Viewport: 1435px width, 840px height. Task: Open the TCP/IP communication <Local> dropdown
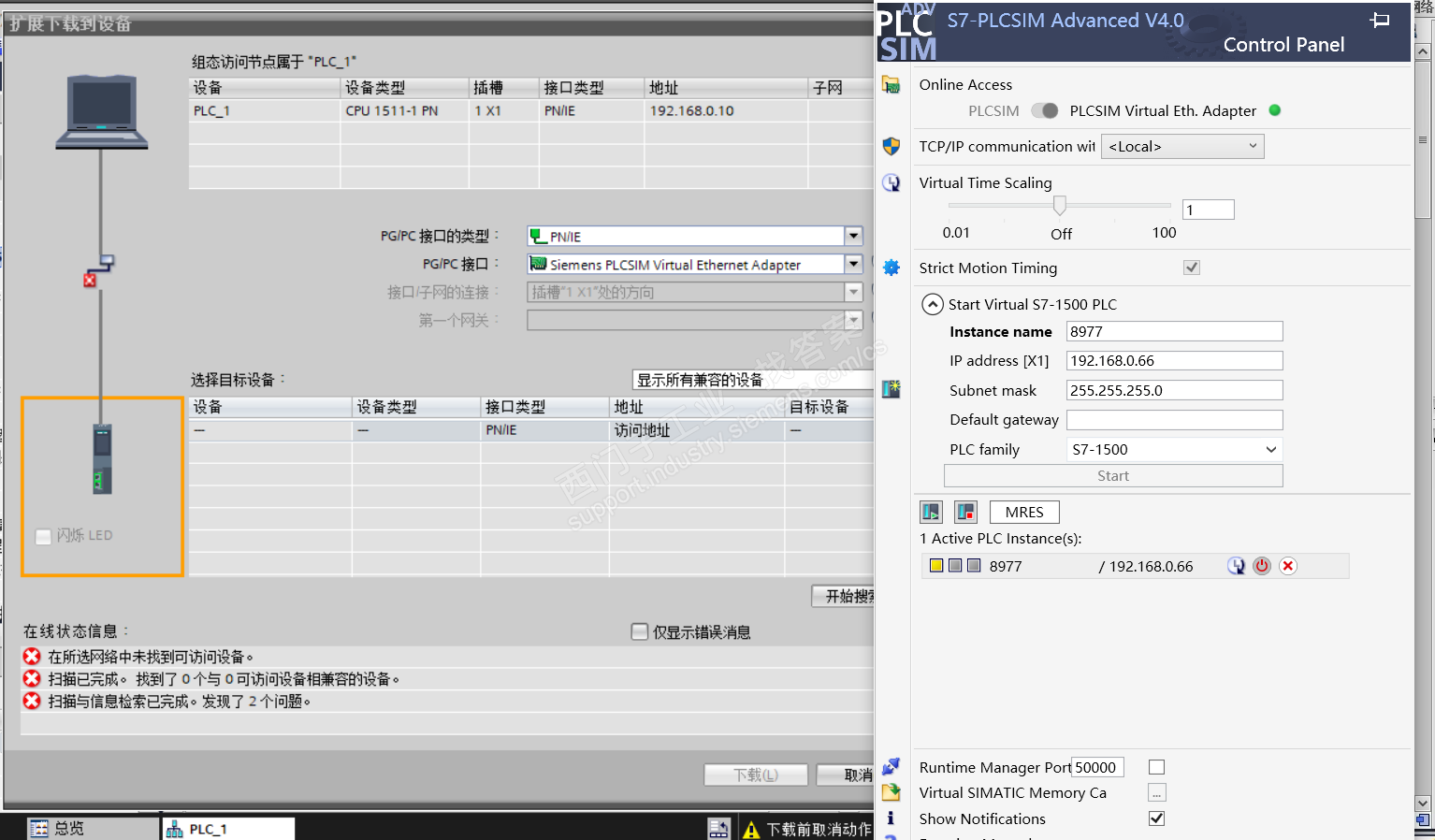click(x=1182, y=147)
